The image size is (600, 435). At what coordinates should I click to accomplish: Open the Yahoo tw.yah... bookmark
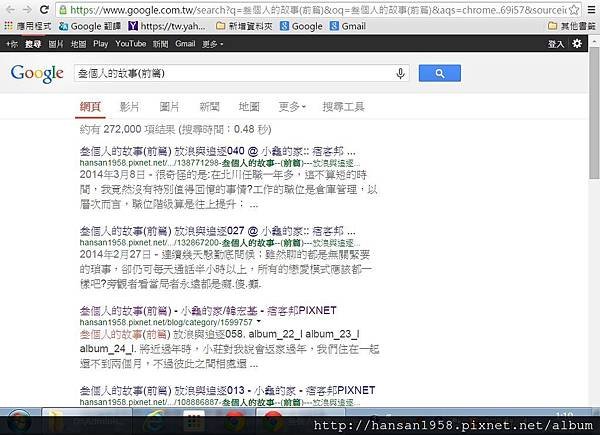point(167,26)
